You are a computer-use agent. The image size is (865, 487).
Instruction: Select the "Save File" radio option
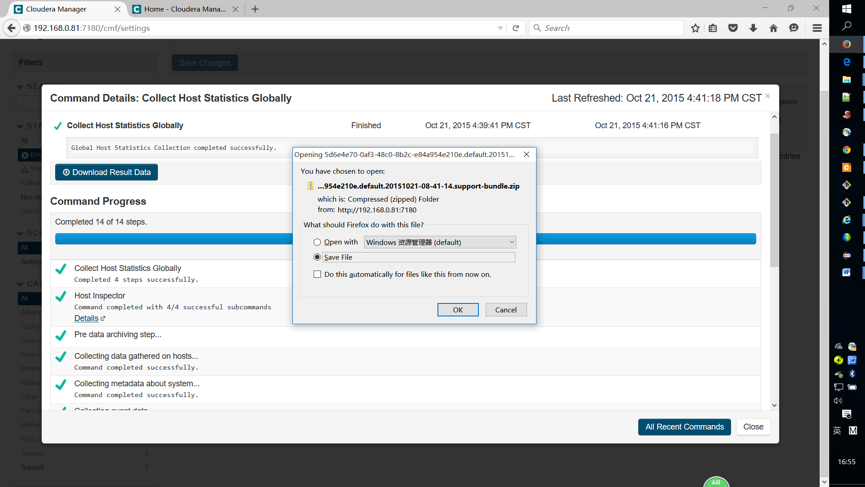click(x=318, y=257)
